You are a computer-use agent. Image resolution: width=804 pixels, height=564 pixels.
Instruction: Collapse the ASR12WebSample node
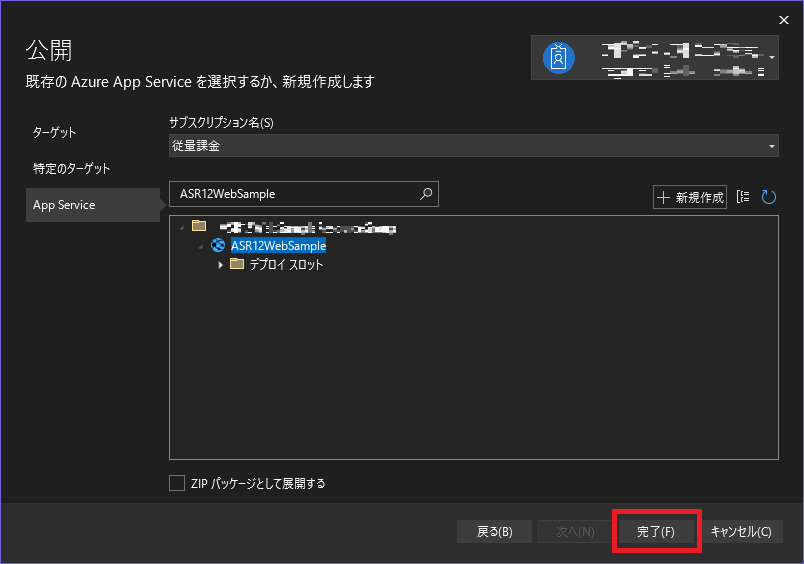point(200,247)
